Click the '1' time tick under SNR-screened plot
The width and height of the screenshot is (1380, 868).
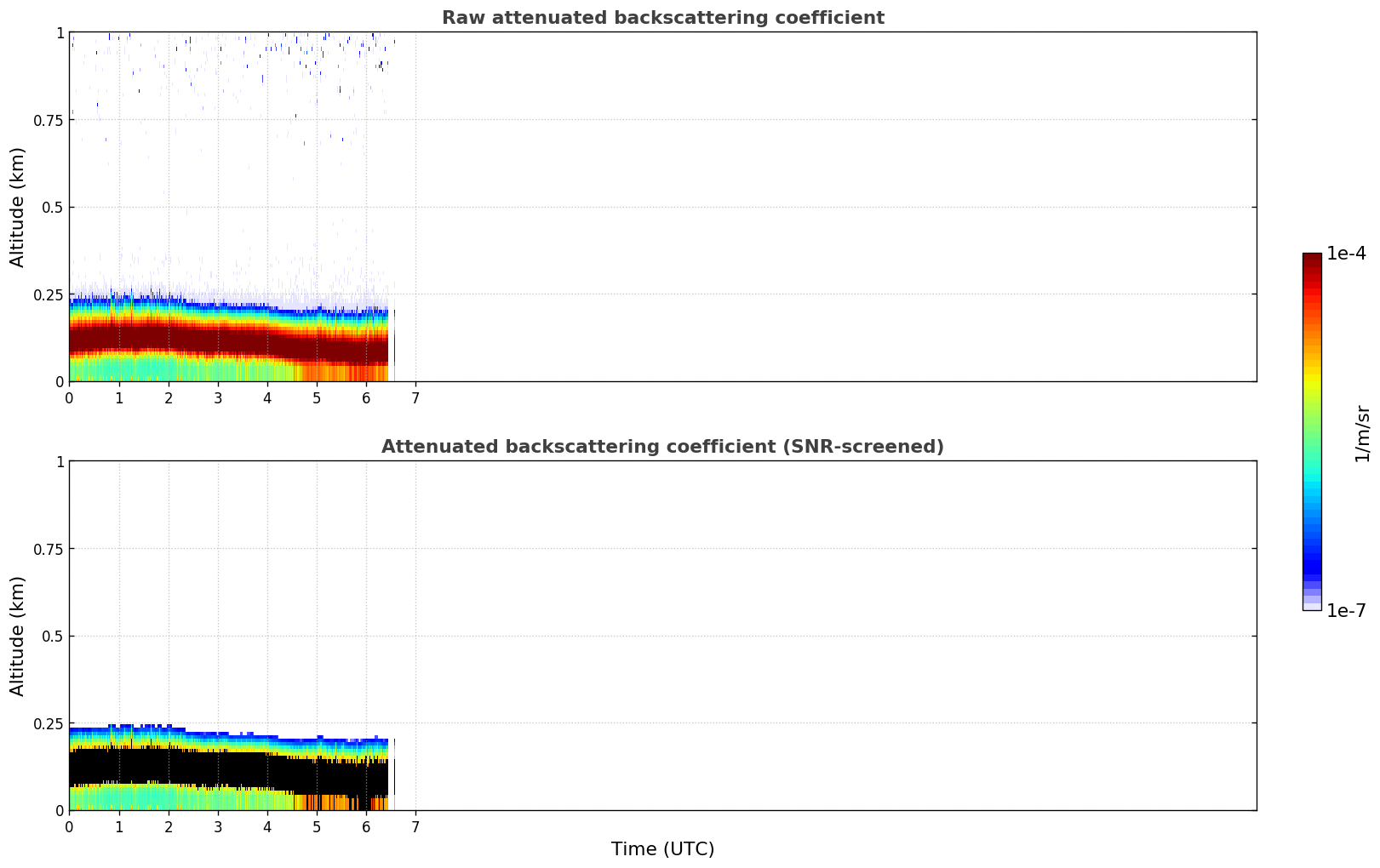pyautogui.click(x=119, y=826)
